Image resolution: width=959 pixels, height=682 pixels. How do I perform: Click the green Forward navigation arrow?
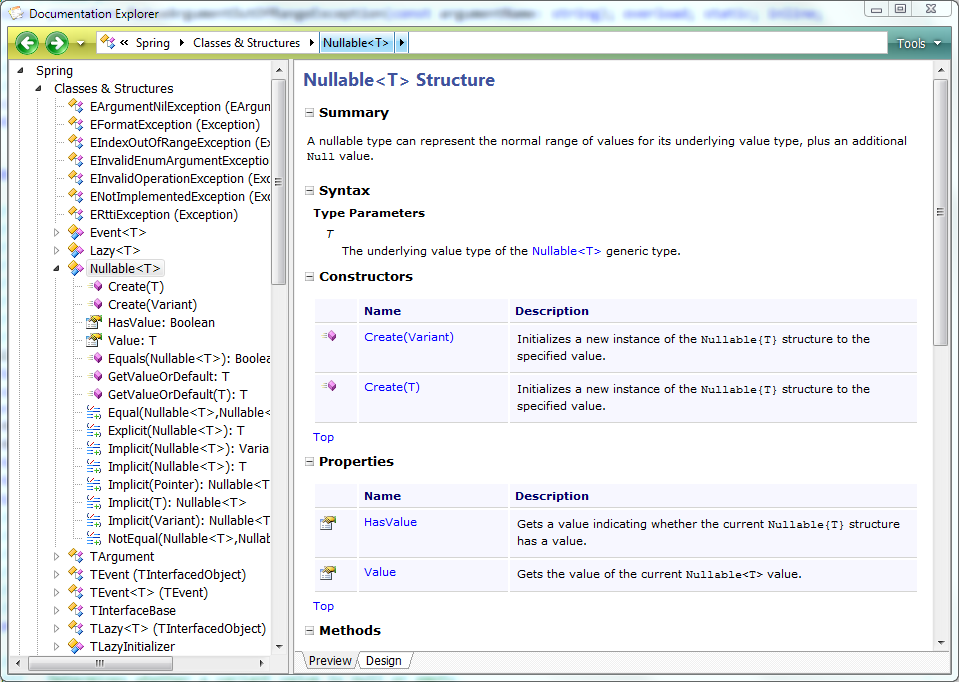[57, 43]
